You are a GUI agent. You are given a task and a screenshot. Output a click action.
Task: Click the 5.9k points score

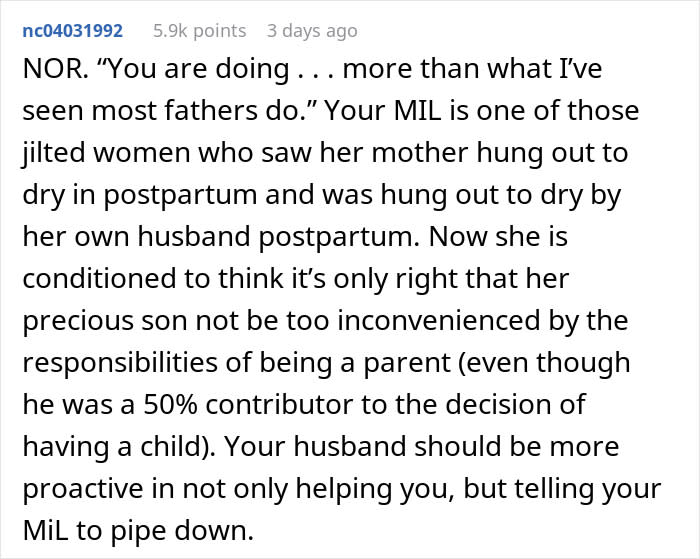pos(199,31)
